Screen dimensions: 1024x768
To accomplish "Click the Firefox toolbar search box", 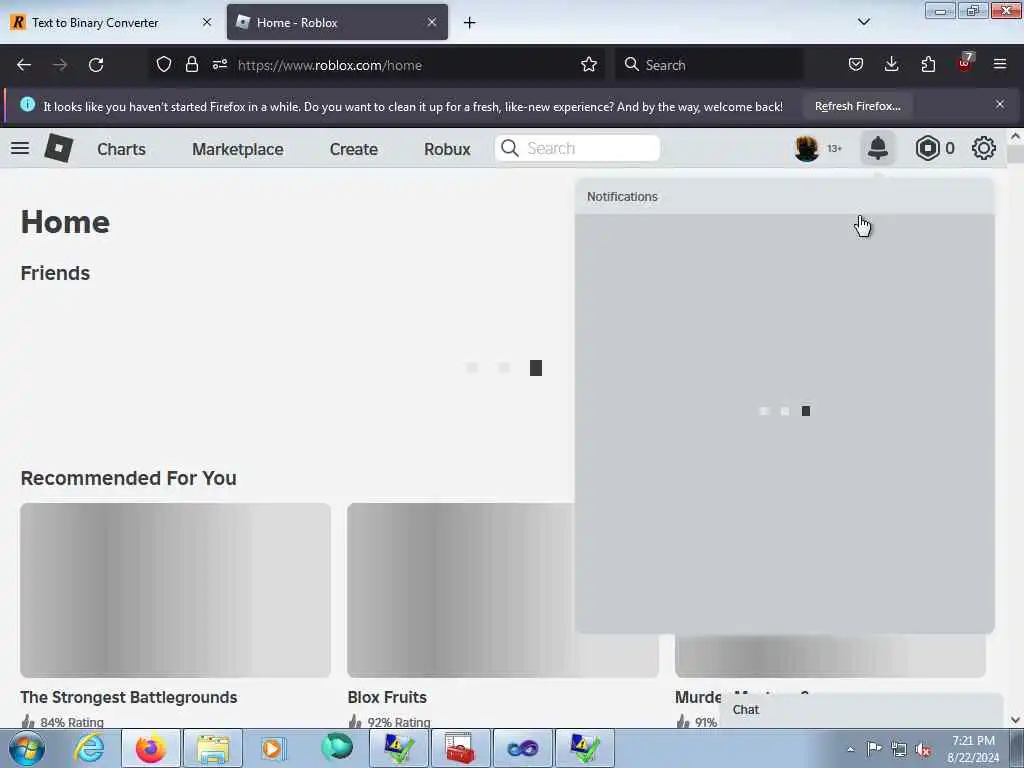I will (x=709, y=65).
